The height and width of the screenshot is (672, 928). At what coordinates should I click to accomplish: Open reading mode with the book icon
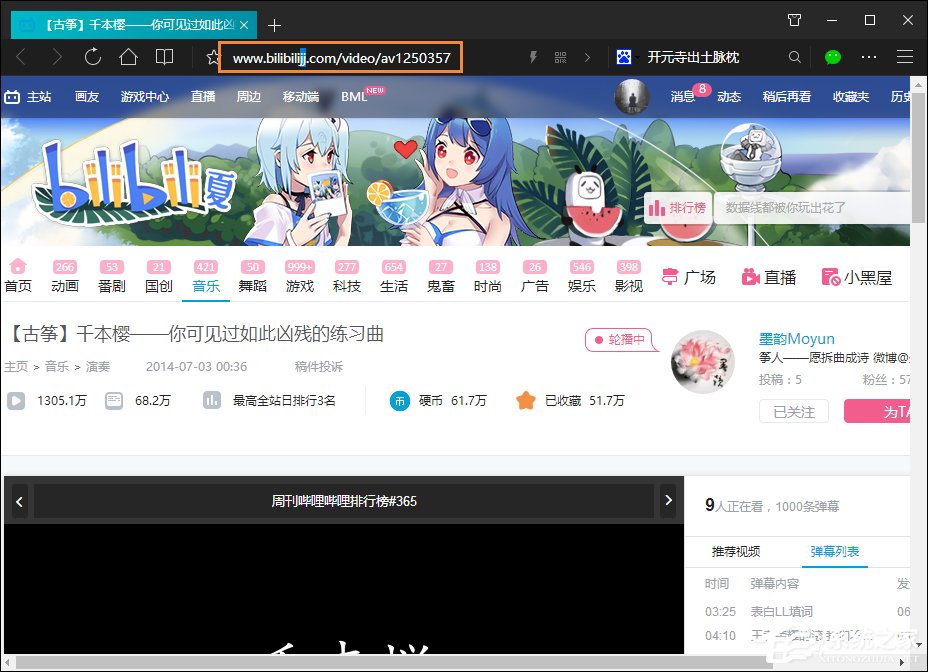[x=164, y=57]
